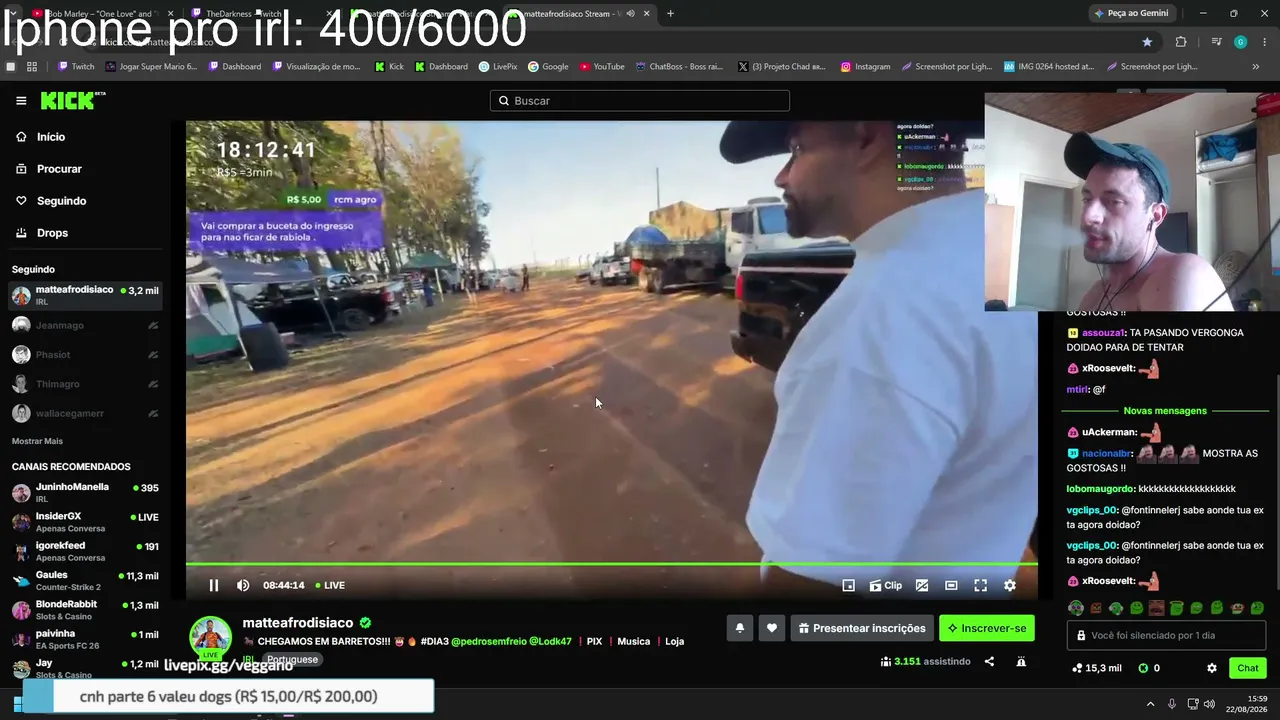Image resolution: width=1280 pixels, height=720 pixels.
Task: Toggle the chat overlay icon in player
Action: tap(922, 586)
